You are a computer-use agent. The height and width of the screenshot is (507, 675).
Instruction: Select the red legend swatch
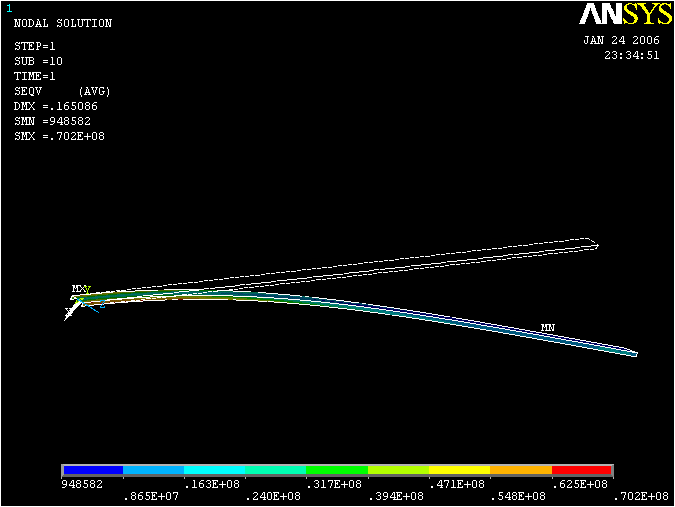pyautogui.click(x=582, y=469)
